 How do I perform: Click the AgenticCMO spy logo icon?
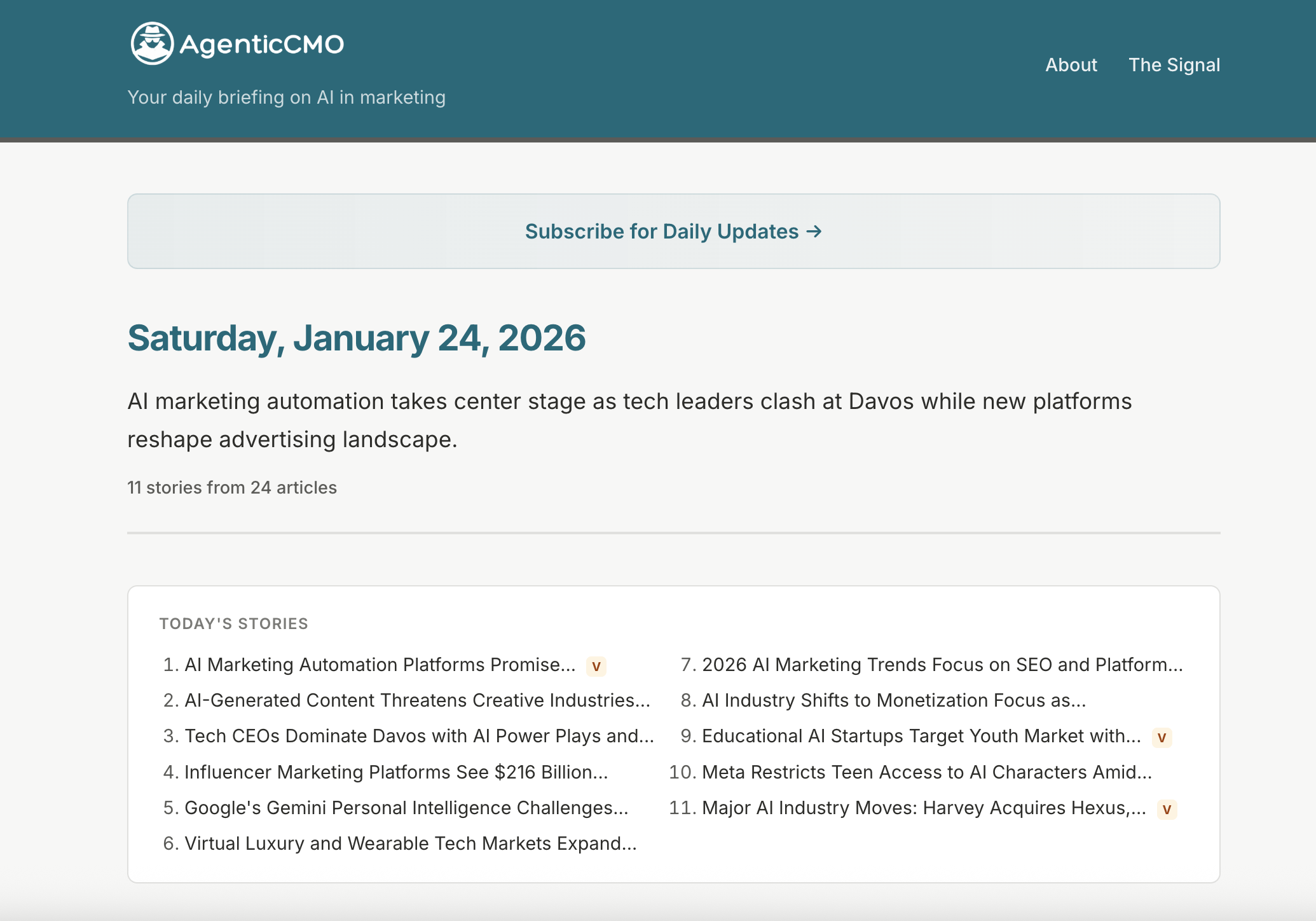click(x=151, y=43)
